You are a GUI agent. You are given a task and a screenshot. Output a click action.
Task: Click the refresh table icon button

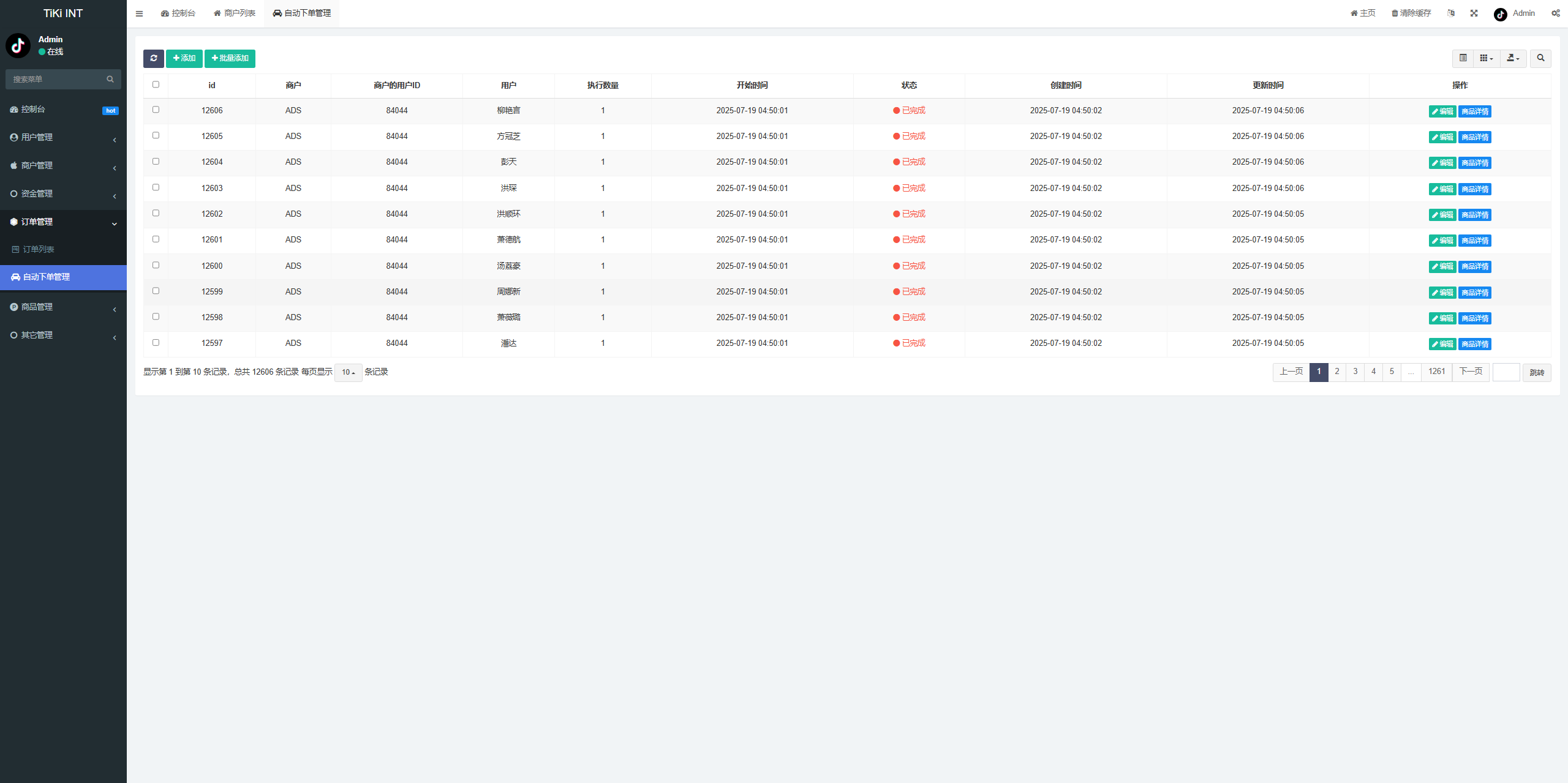tap(154, 59)
